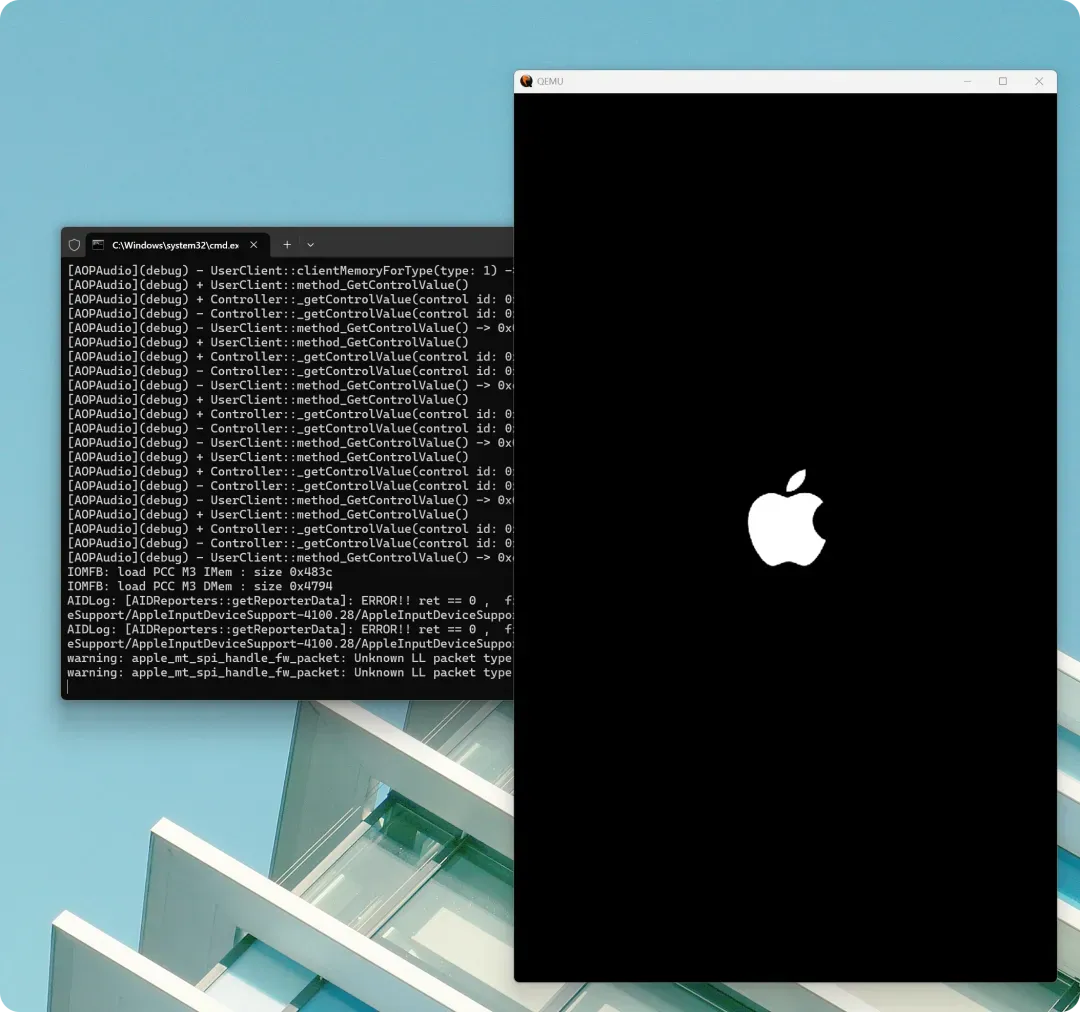
Task: Click the shield icon in the terminal title bar
Action: [74, 245]
